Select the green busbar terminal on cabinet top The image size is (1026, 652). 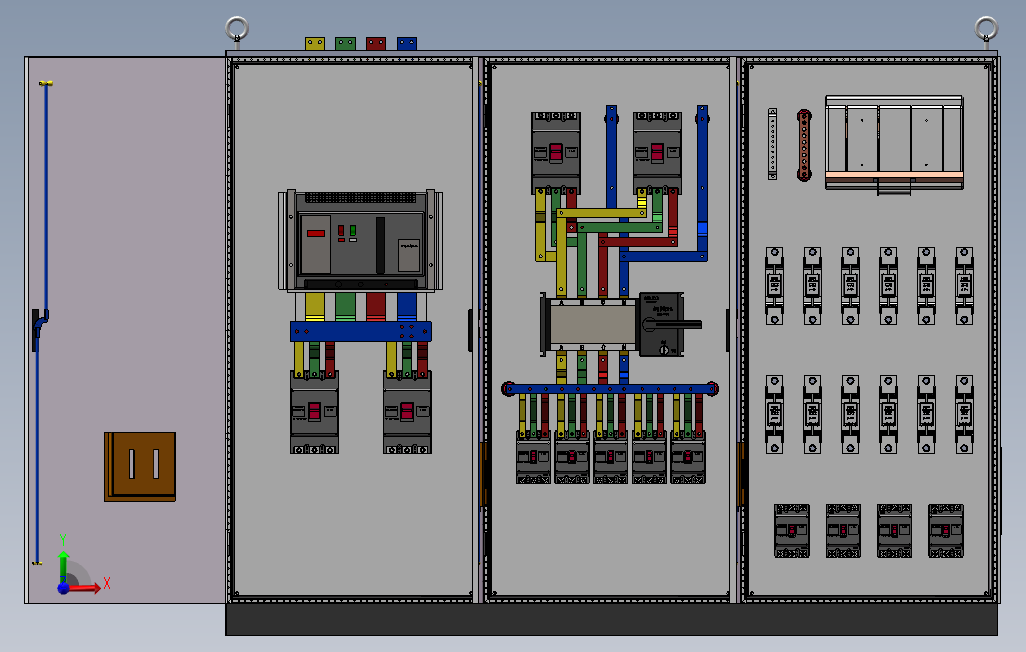coord(345,44)
